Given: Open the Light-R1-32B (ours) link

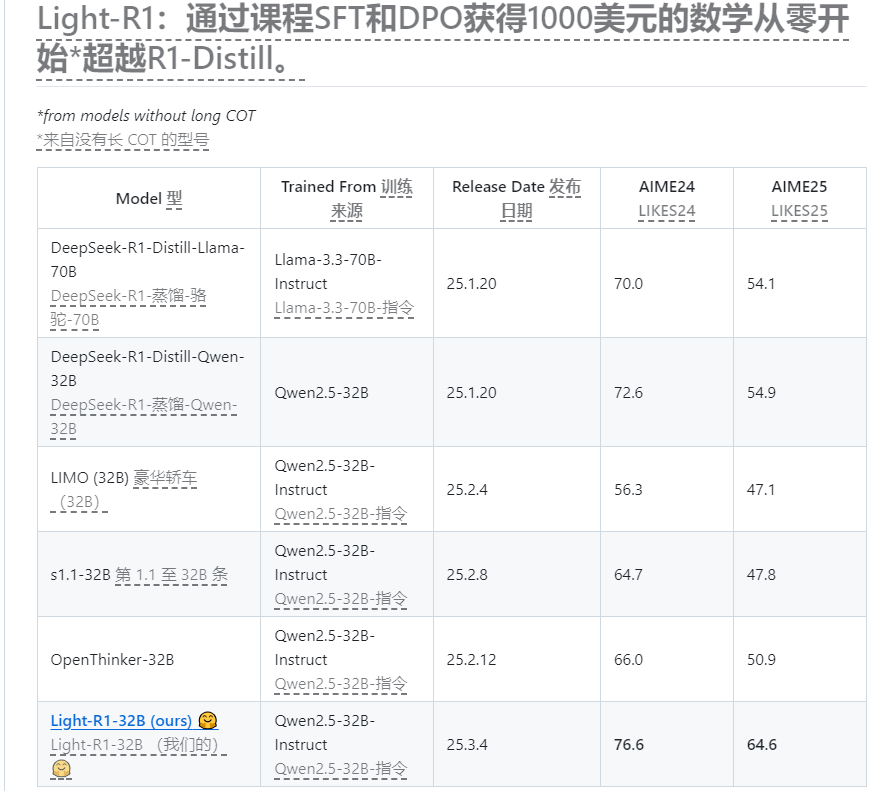Looking at the screenshot, I should click(121, 721).
